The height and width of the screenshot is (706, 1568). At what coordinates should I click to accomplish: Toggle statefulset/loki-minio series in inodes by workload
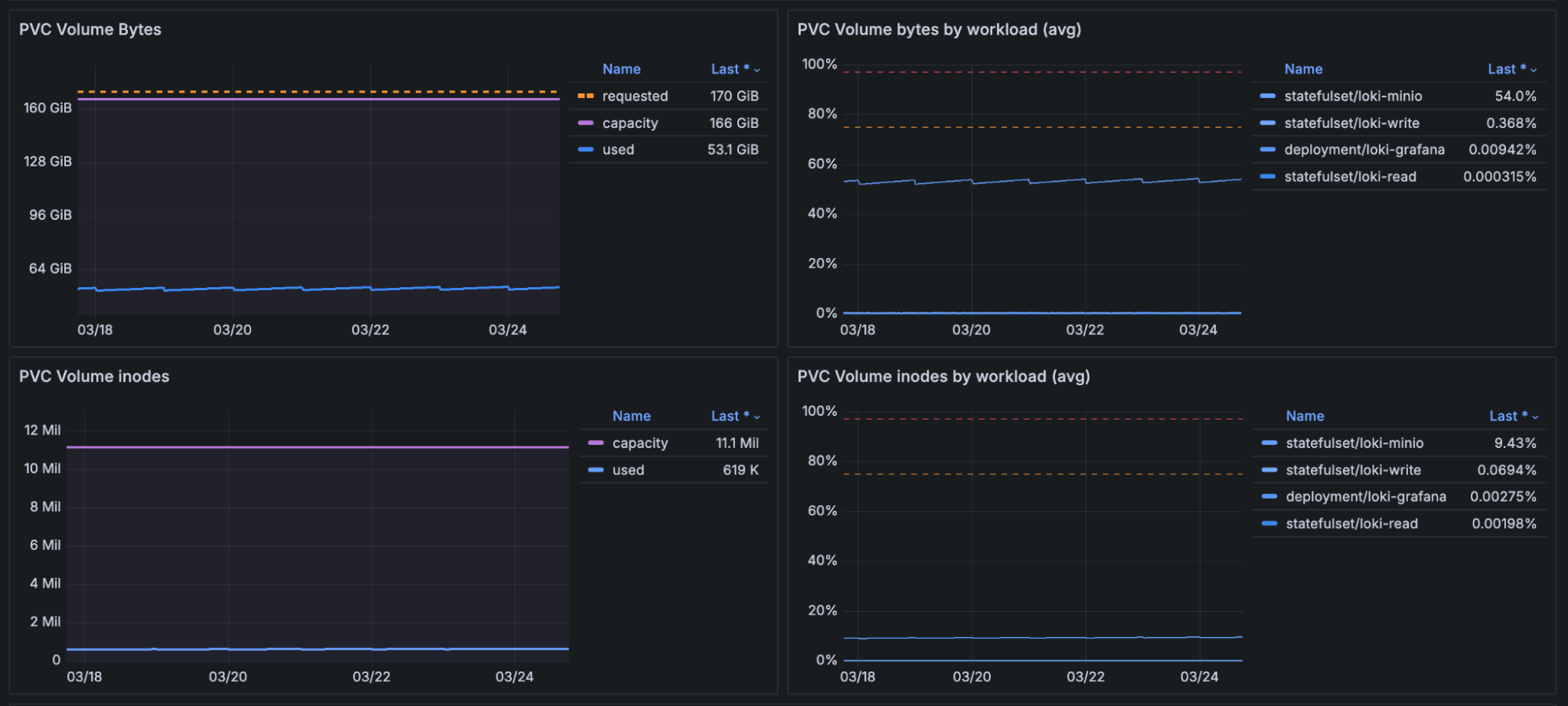pos(1354,443)
